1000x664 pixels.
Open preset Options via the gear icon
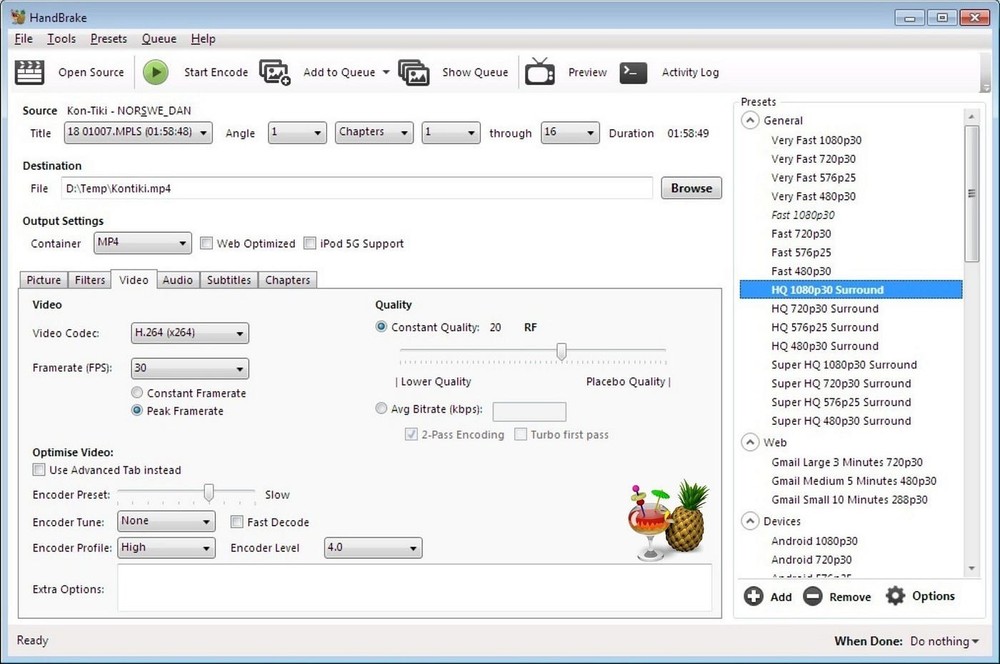(895, 596)
